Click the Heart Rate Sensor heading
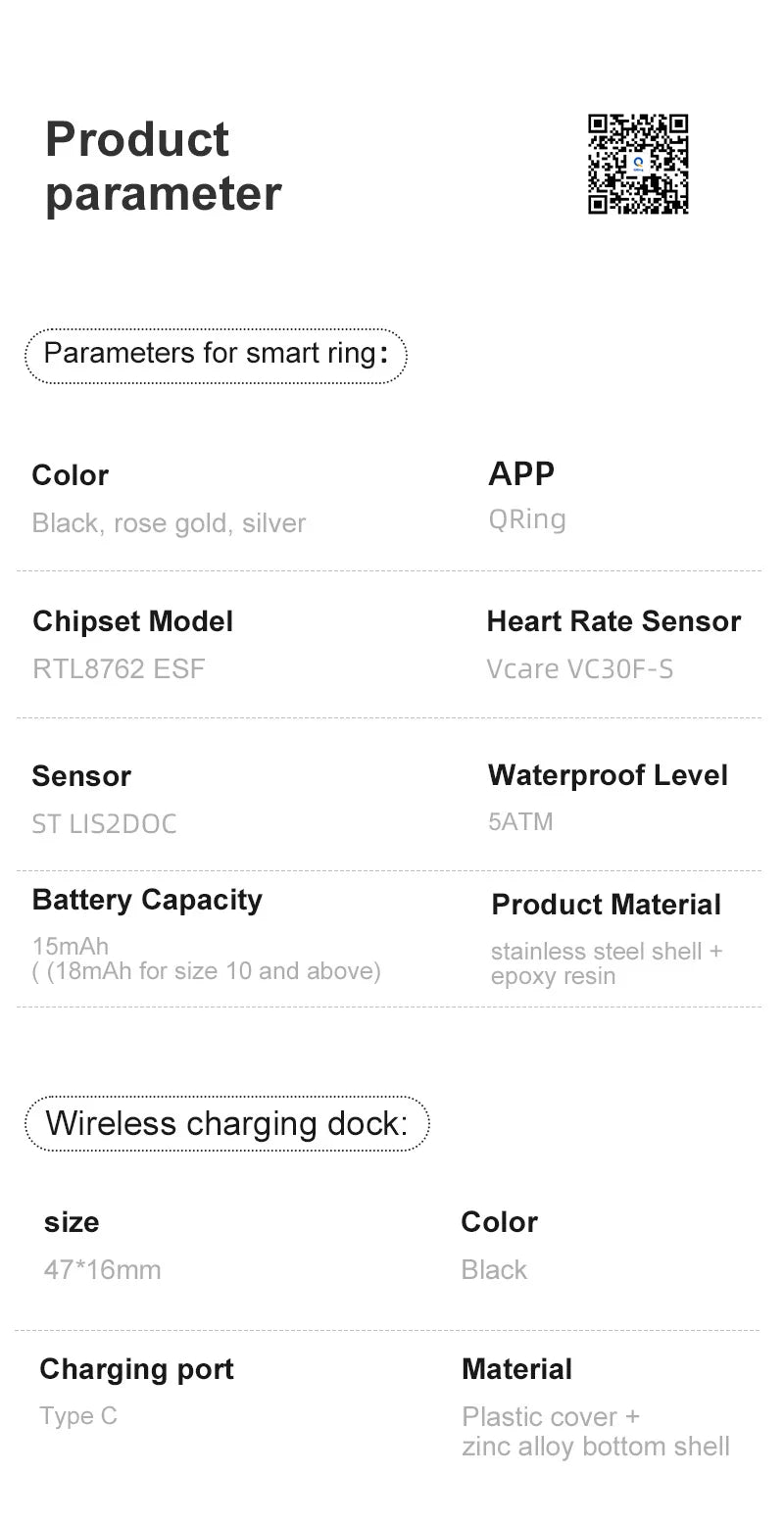 613,621
